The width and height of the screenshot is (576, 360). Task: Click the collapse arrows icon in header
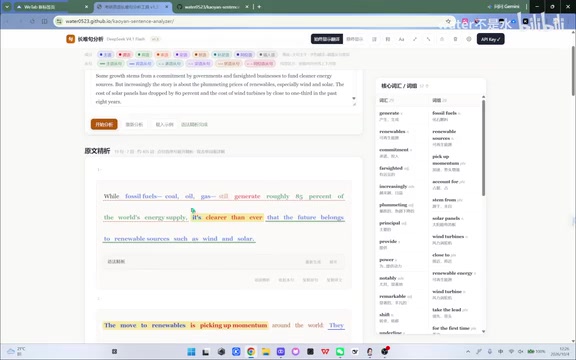click(x=428, y=39)
